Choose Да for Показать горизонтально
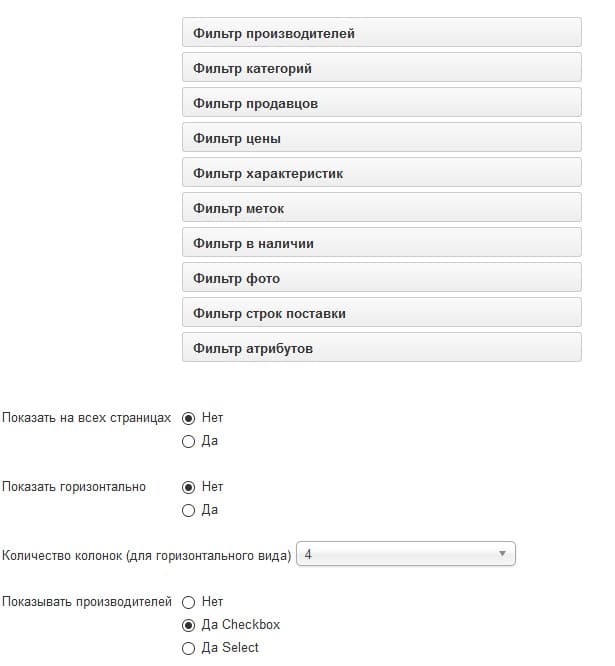 click(x=189, y=511)
